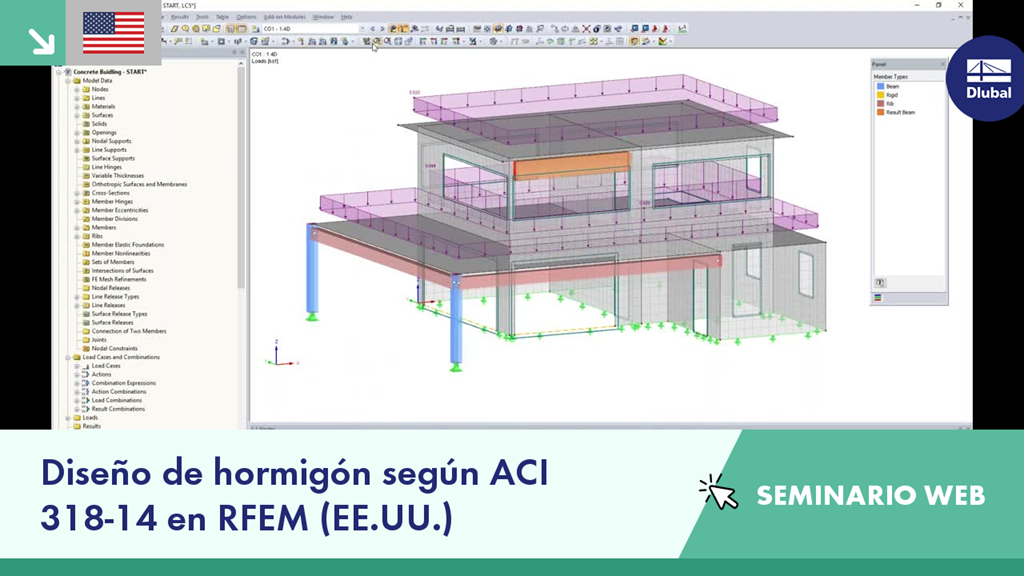Close the Panel with its X button
The height and width of the screenshot is (576, 1024).
click(942, 64)
